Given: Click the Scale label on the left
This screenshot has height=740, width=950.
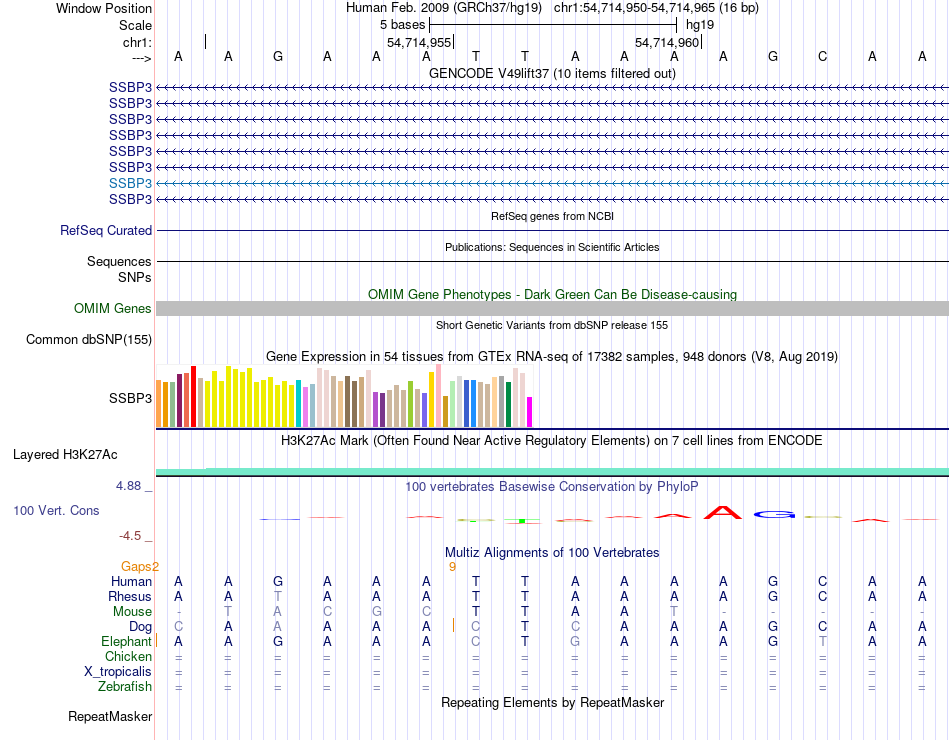Looking at the screenshot, I should tap(136, 25).
